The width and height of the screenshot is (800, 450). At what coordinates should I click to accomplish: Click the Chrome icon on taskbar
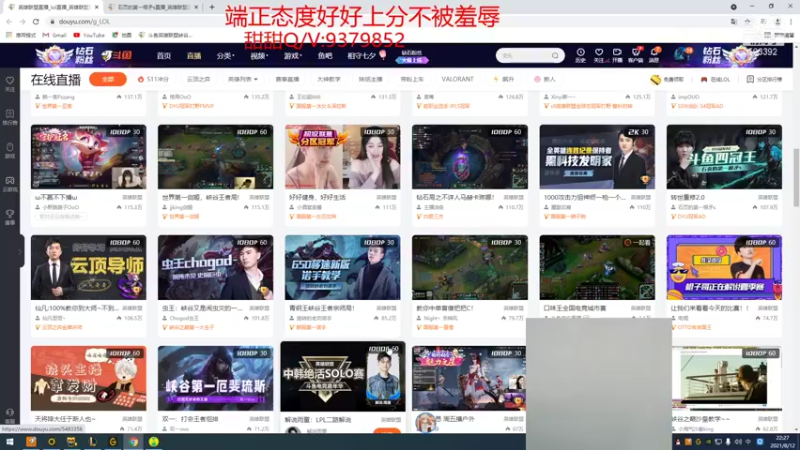click(133, 442)
